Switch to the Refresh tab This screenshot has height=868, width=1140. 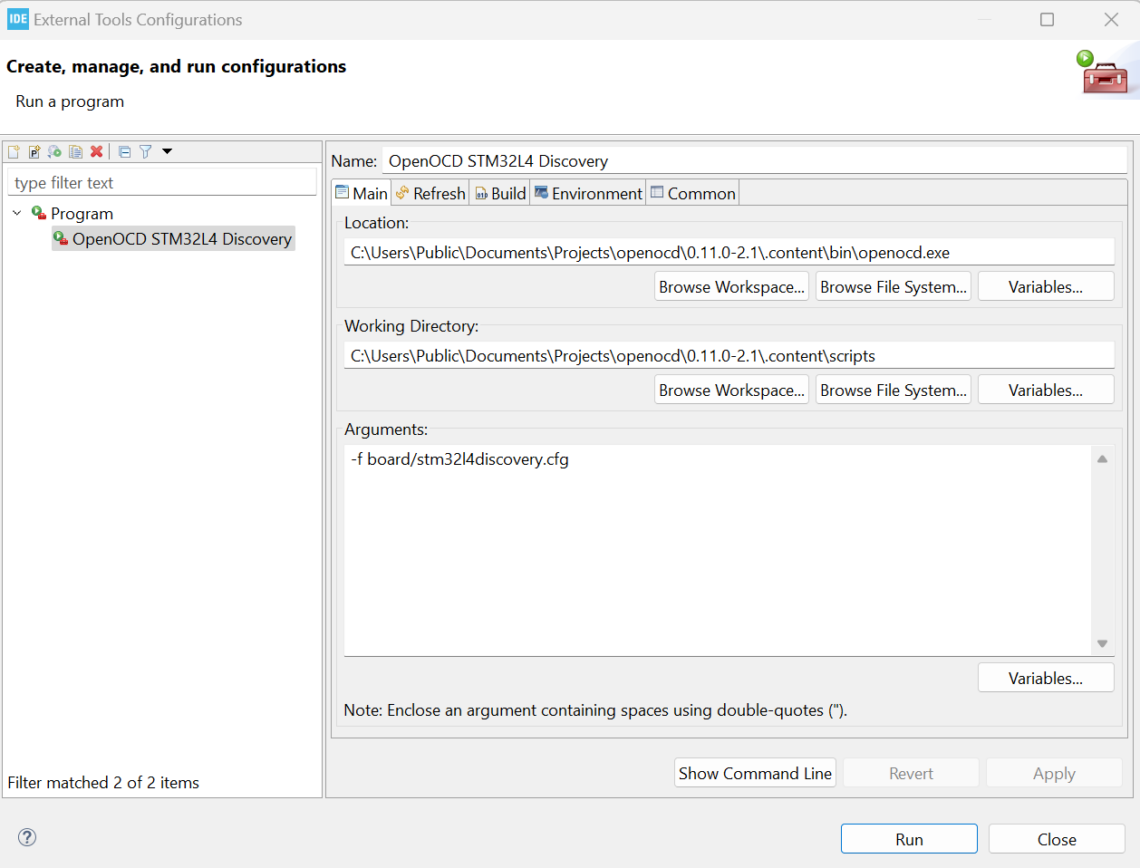430,193
